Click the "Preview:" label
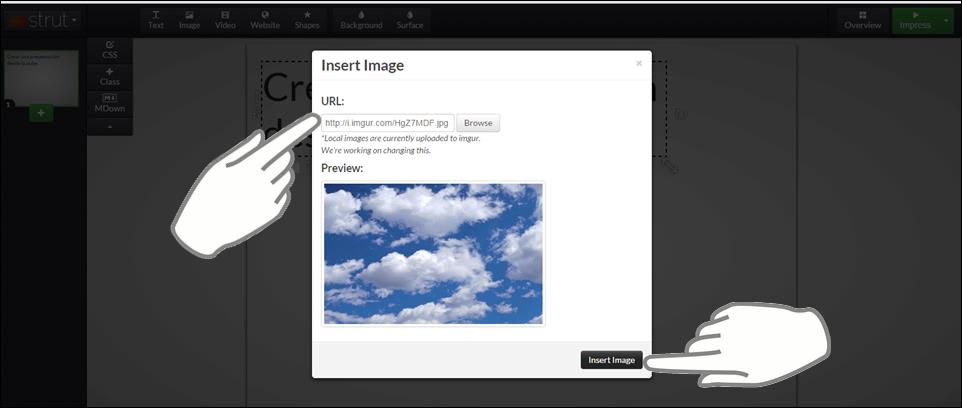 tap(342, 167)
